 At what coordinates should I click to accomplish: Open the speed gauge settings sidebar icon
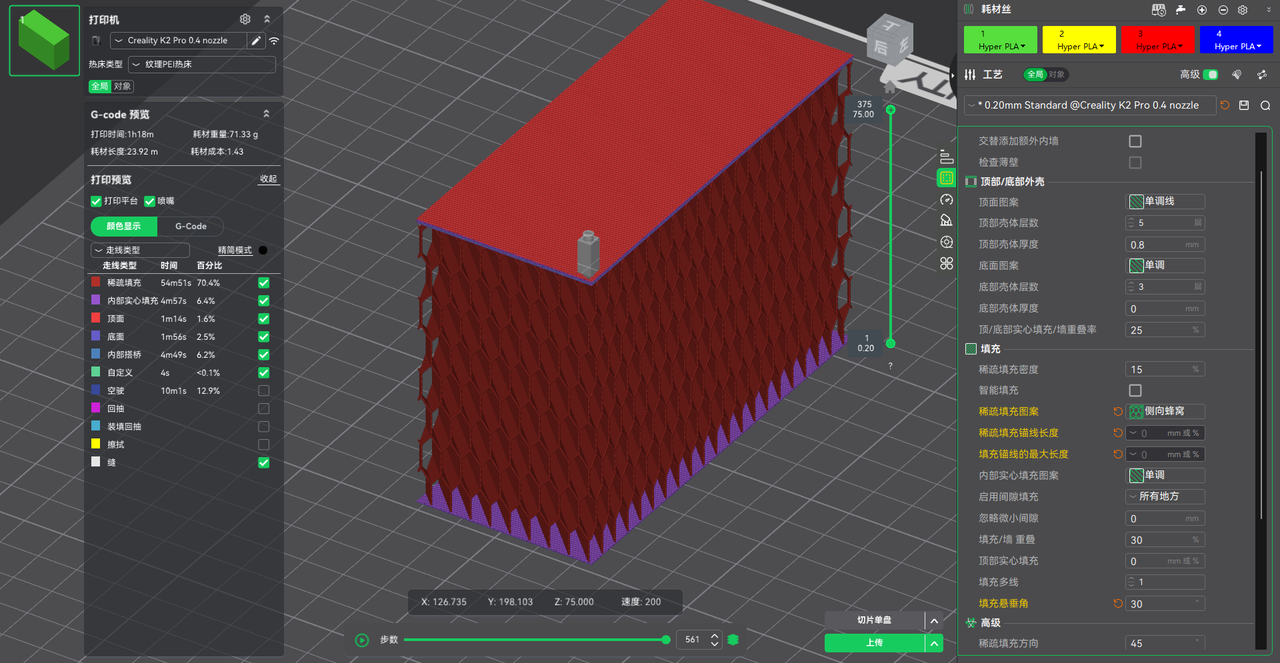(x=946, y=199)
